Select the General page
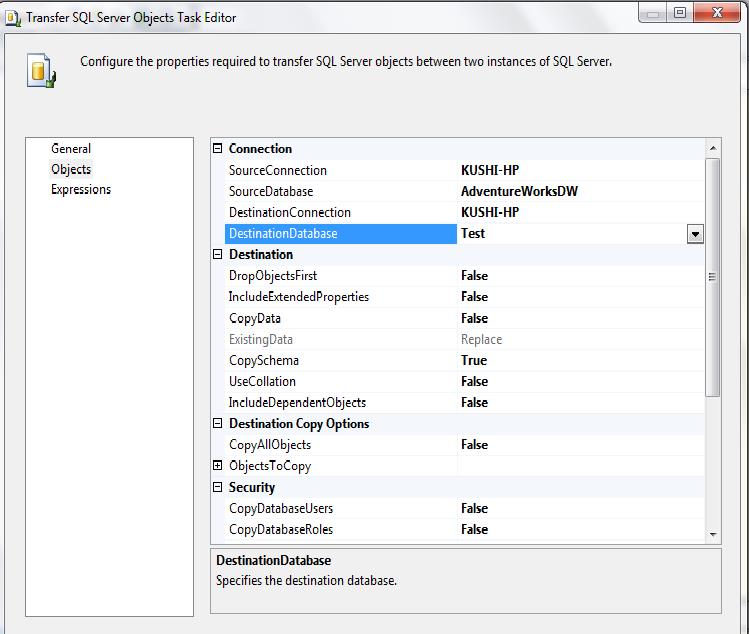The width and height of the screenshot is (749, 634). 71,149
